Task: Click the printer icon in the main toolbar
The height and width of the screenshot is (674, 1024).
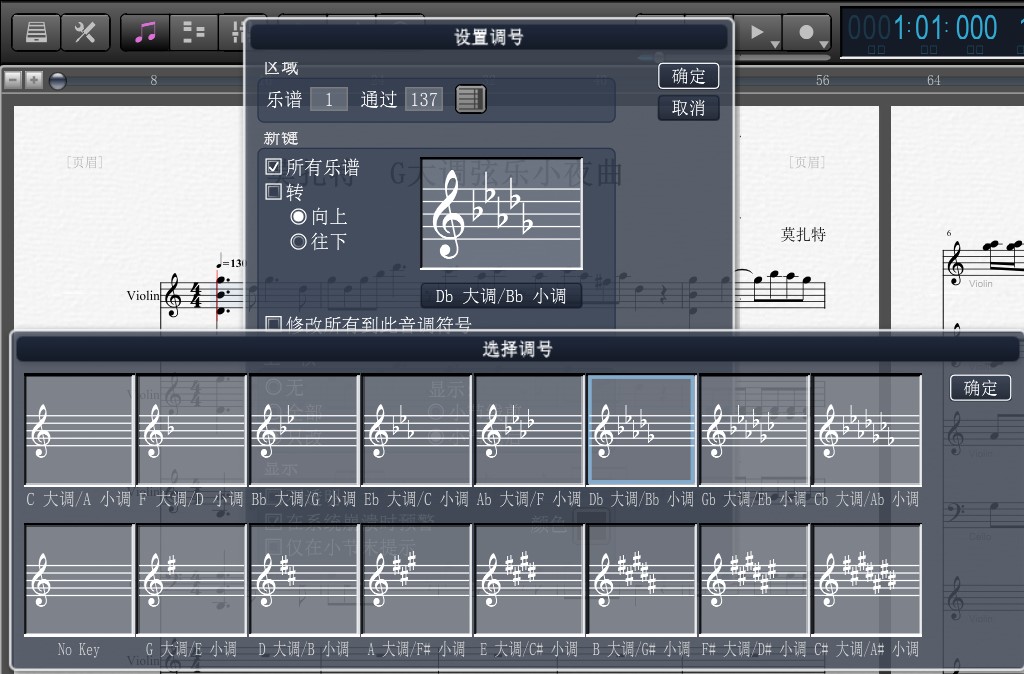Action: point(36,32)
